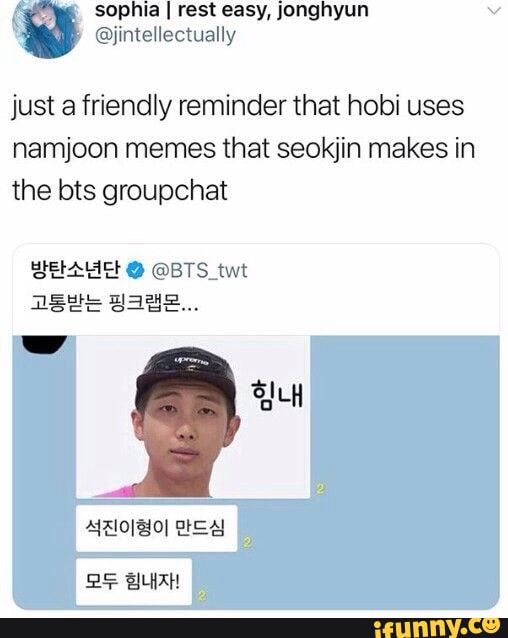Open the ifunny.co watermark logo
This screenshot has width=508, height=638.
pyautogui.click(x=437, y=627)
